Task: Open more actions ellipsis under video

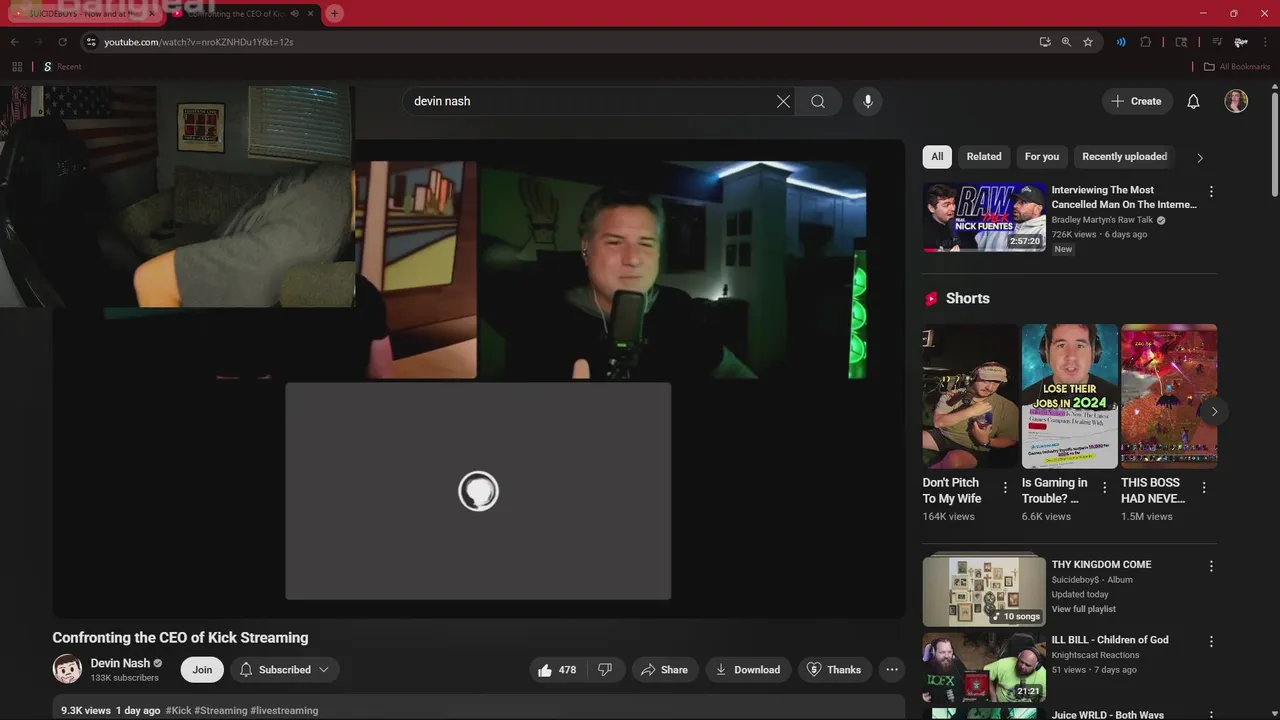Action: point(892,670)
